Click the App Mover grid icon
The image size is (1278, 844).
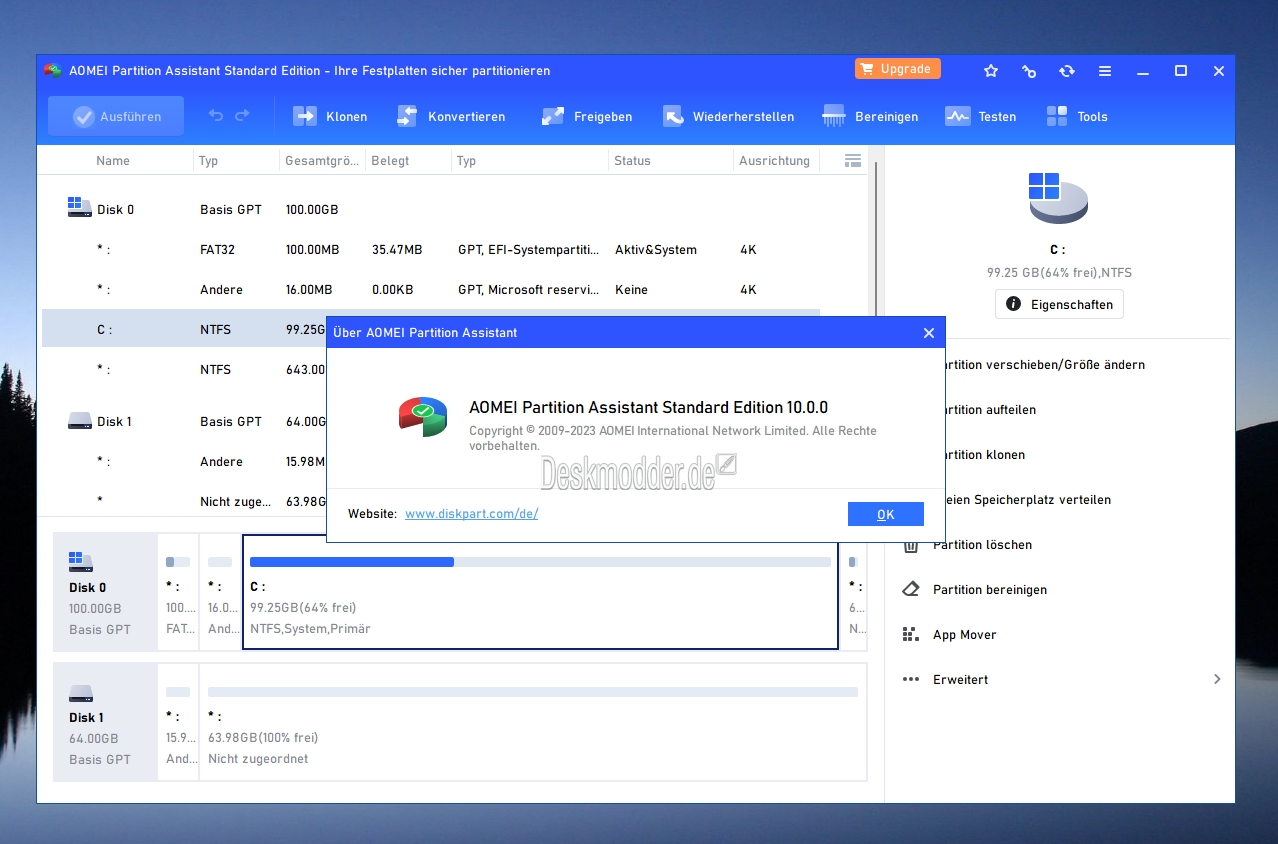(x=911, y=635)
